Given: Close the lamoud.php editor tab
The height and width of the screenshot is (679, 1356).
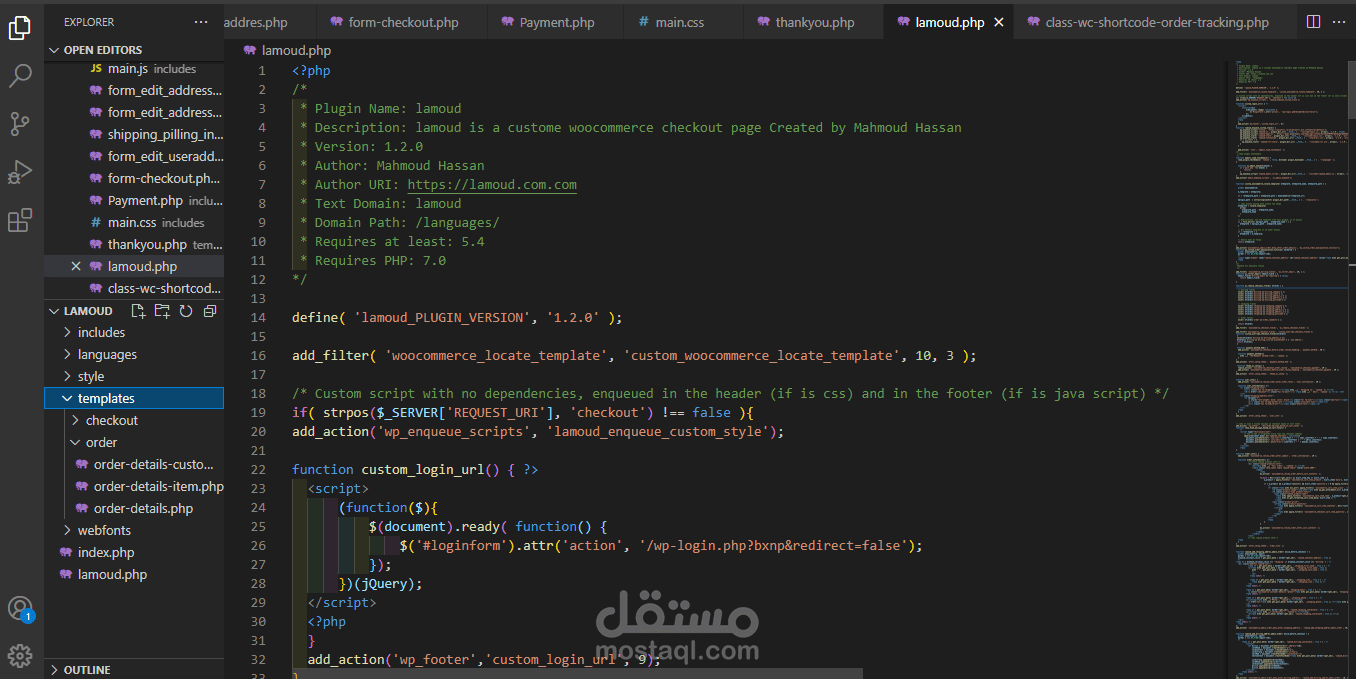Looking at the screenshot, I should pyautogui.click(x=998, y=22).
